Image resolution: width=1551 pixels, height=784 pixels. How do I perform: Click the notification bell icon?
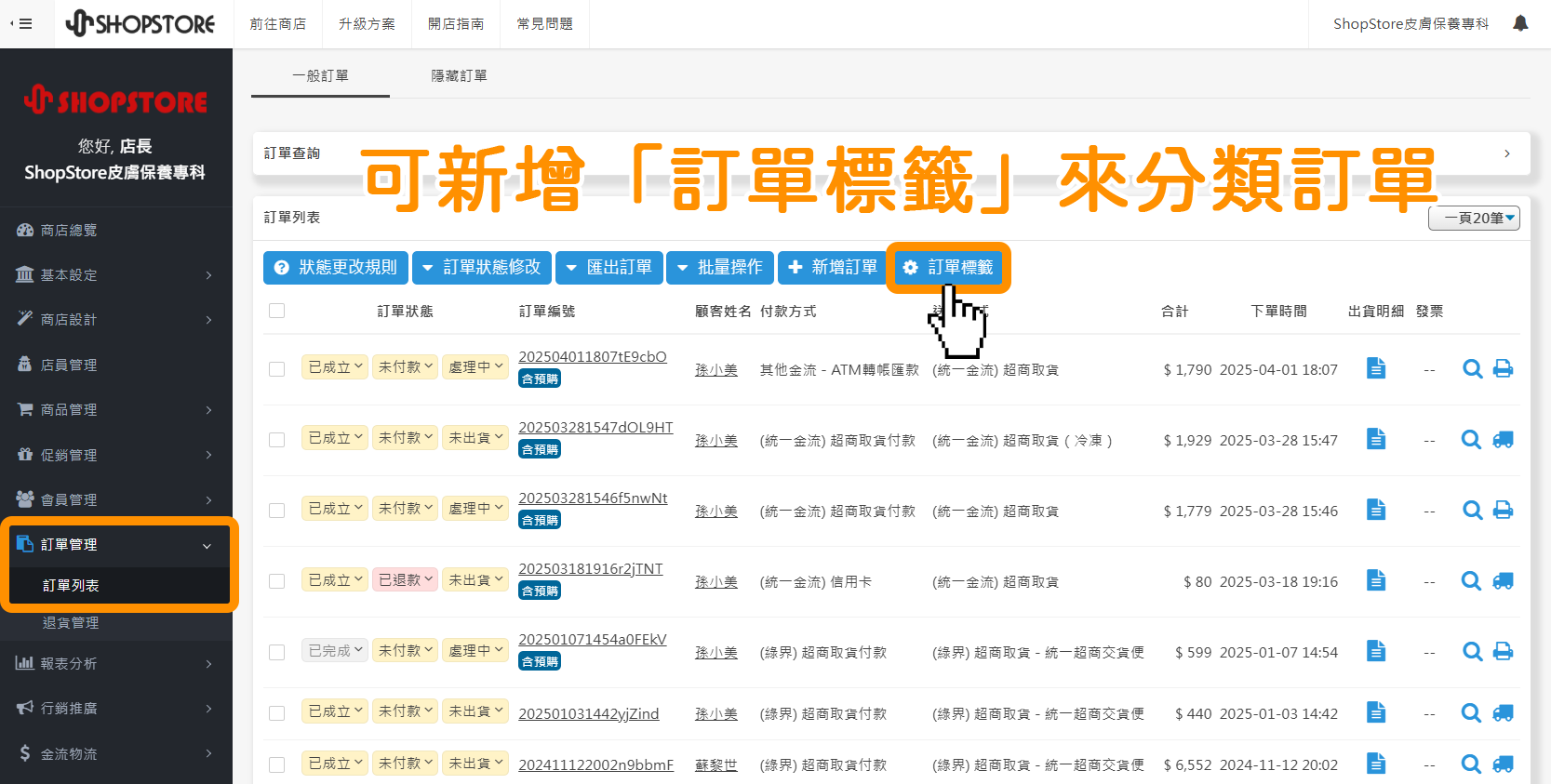click(1520, 23)
